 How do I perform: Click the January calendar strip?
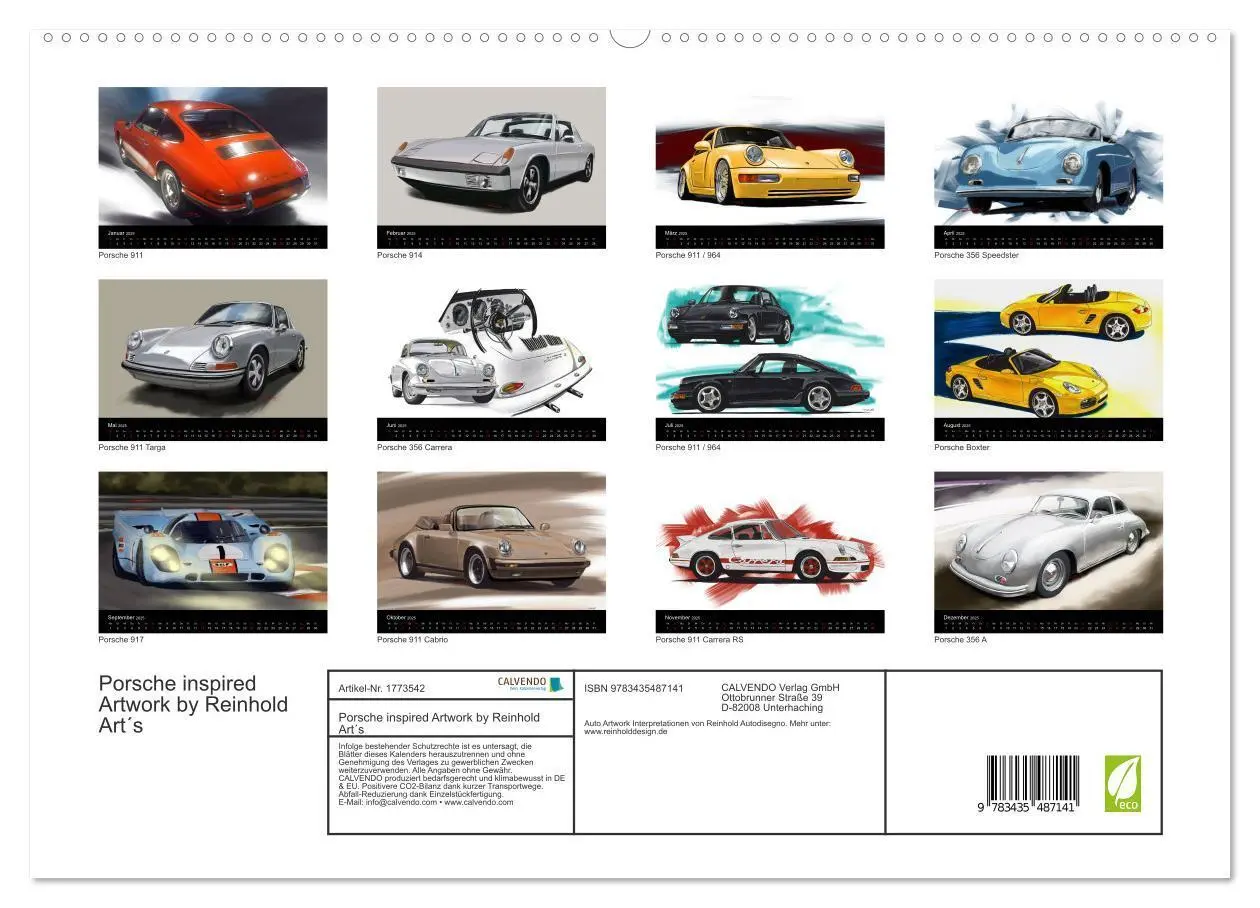tap(213, 237)
